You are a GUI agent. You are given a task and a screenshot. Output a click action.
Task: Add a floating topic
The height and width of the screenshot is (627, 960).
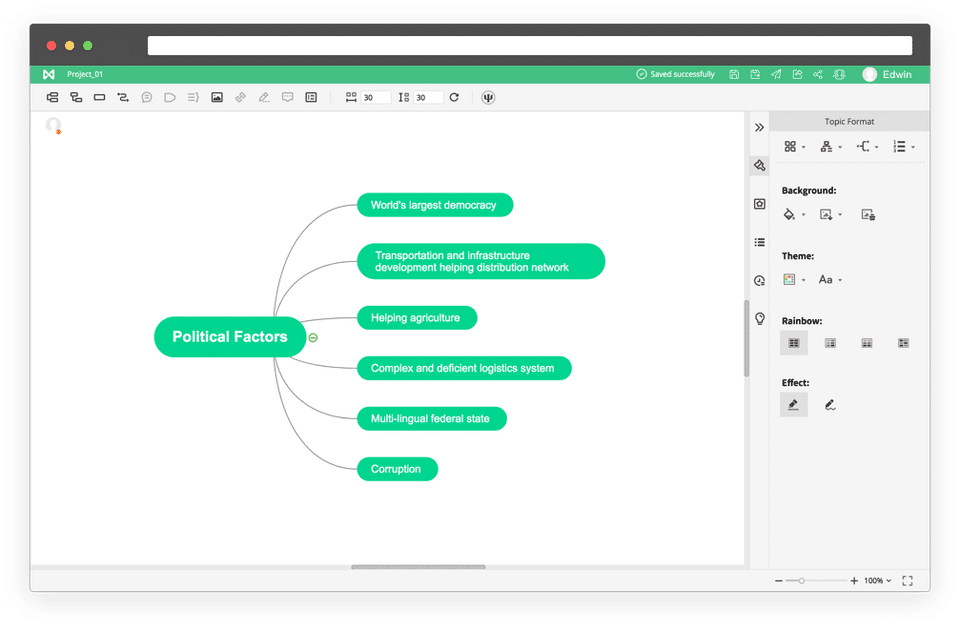pyautogui.click(x=99, y=97)
